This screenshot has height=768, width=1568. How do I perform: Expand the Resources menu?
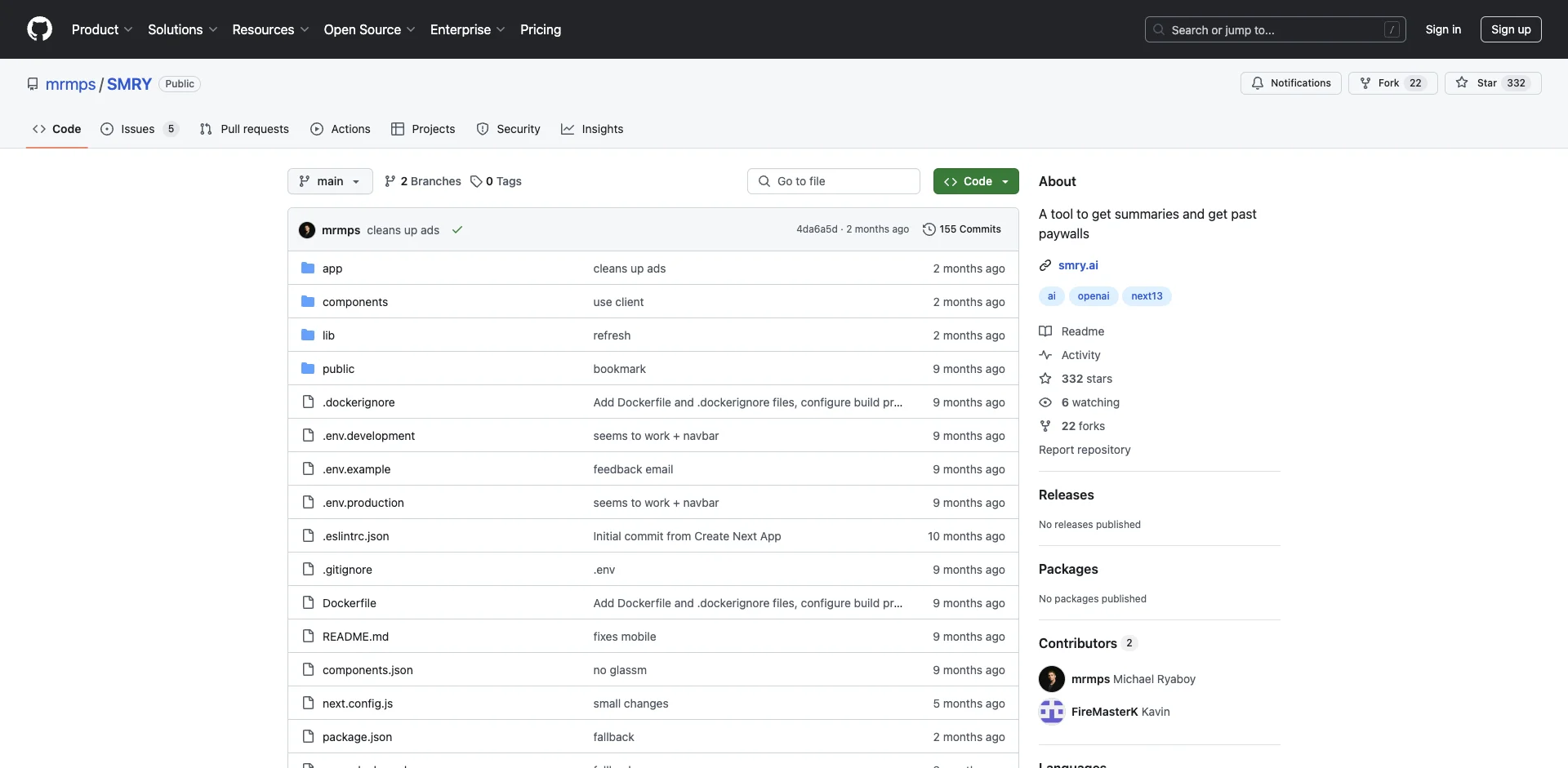pyautogui.click(x=270, y=29)
